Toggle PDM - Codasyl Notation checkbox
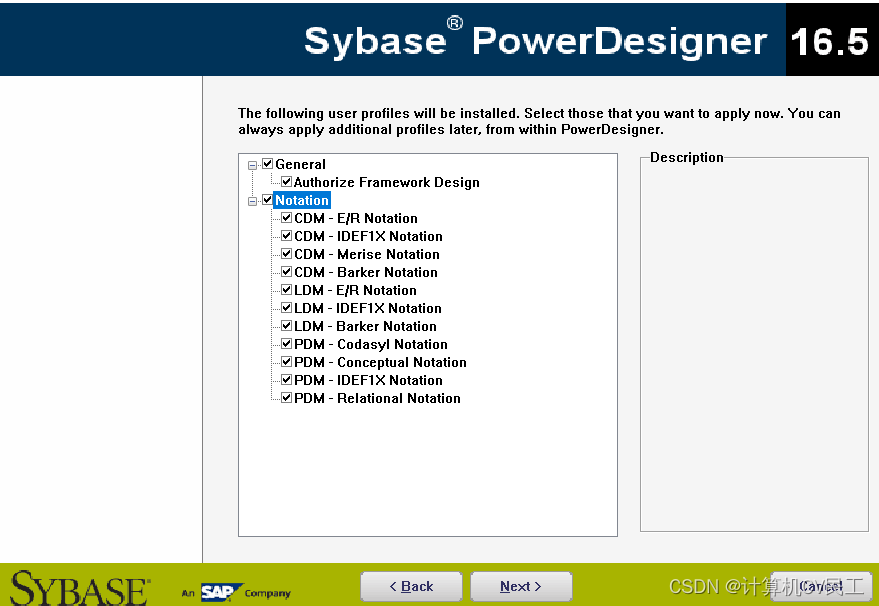The height and width of the screenshot is (606, 879). click(286, 344)
